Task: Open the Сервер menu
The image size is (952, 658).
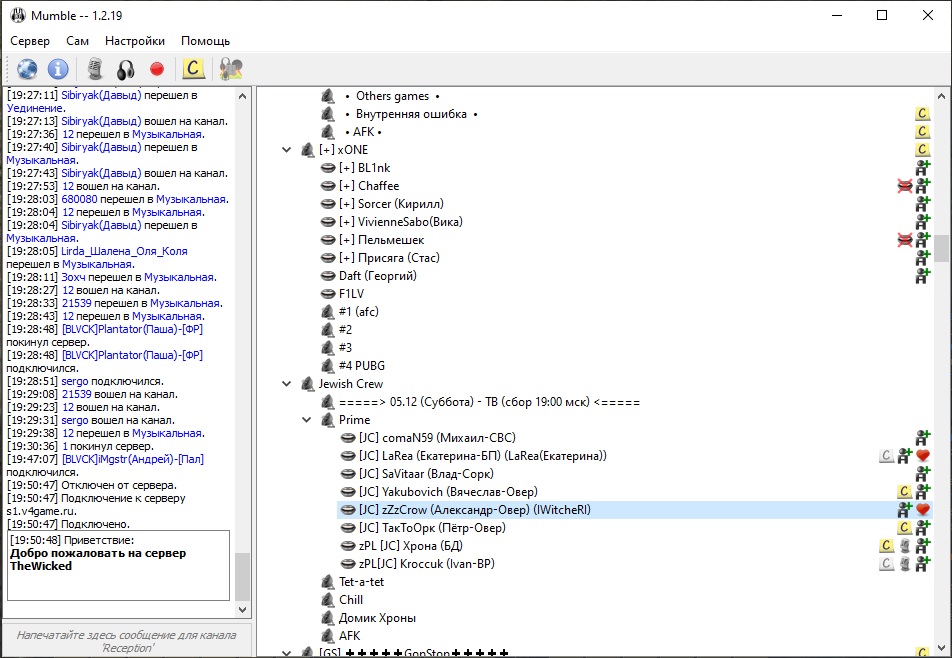Action: pyautogui.click(x=30, y=41)
